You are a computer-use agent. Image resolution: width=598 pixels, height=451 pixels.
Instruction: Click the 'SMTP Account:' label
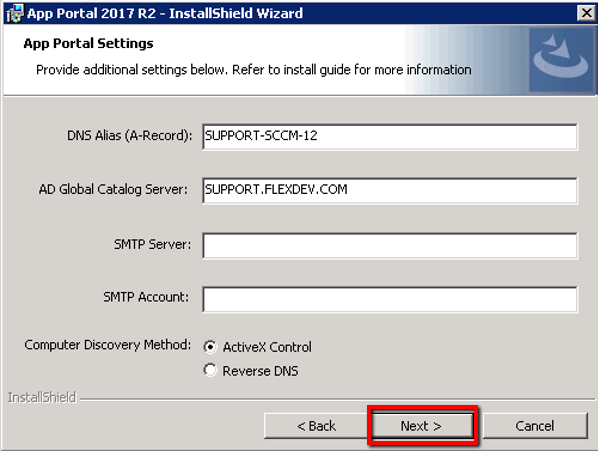tap(146, 297)
